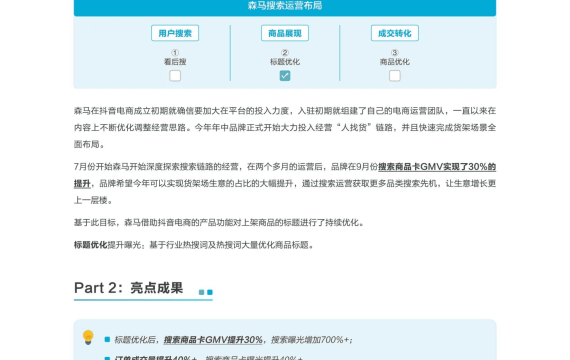Click the circled number ② icon
570x360 pixels.
coord(285,53)
